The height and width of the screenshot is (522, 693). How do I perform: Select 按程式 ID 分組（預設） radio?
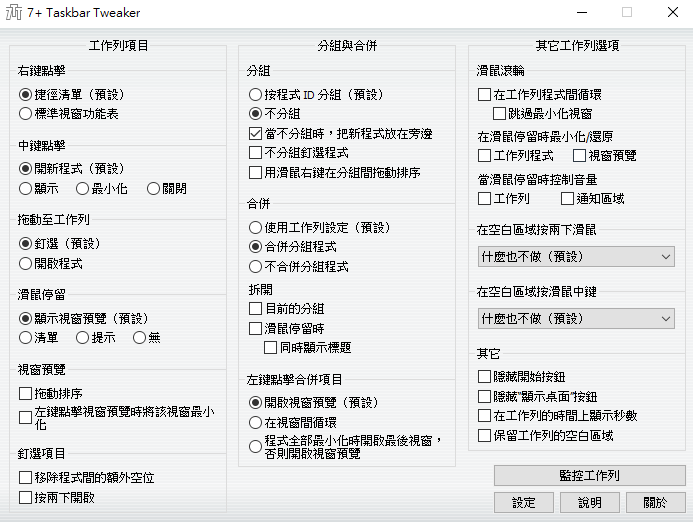point(316,94)
